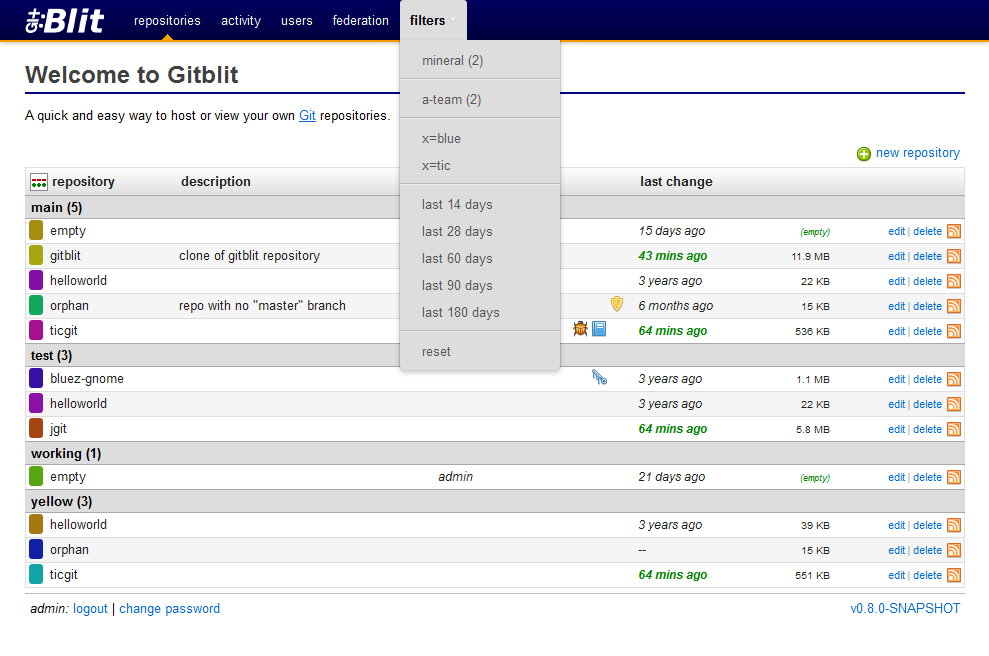
Task: Click the shield icon on orphan row
Action: tap(617, 304)
